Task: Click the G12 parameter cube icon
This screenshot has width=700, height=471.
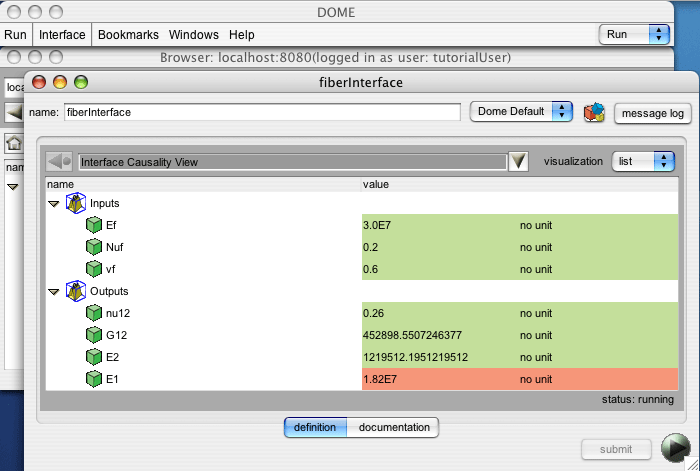Action: click(x=94, y=335)
